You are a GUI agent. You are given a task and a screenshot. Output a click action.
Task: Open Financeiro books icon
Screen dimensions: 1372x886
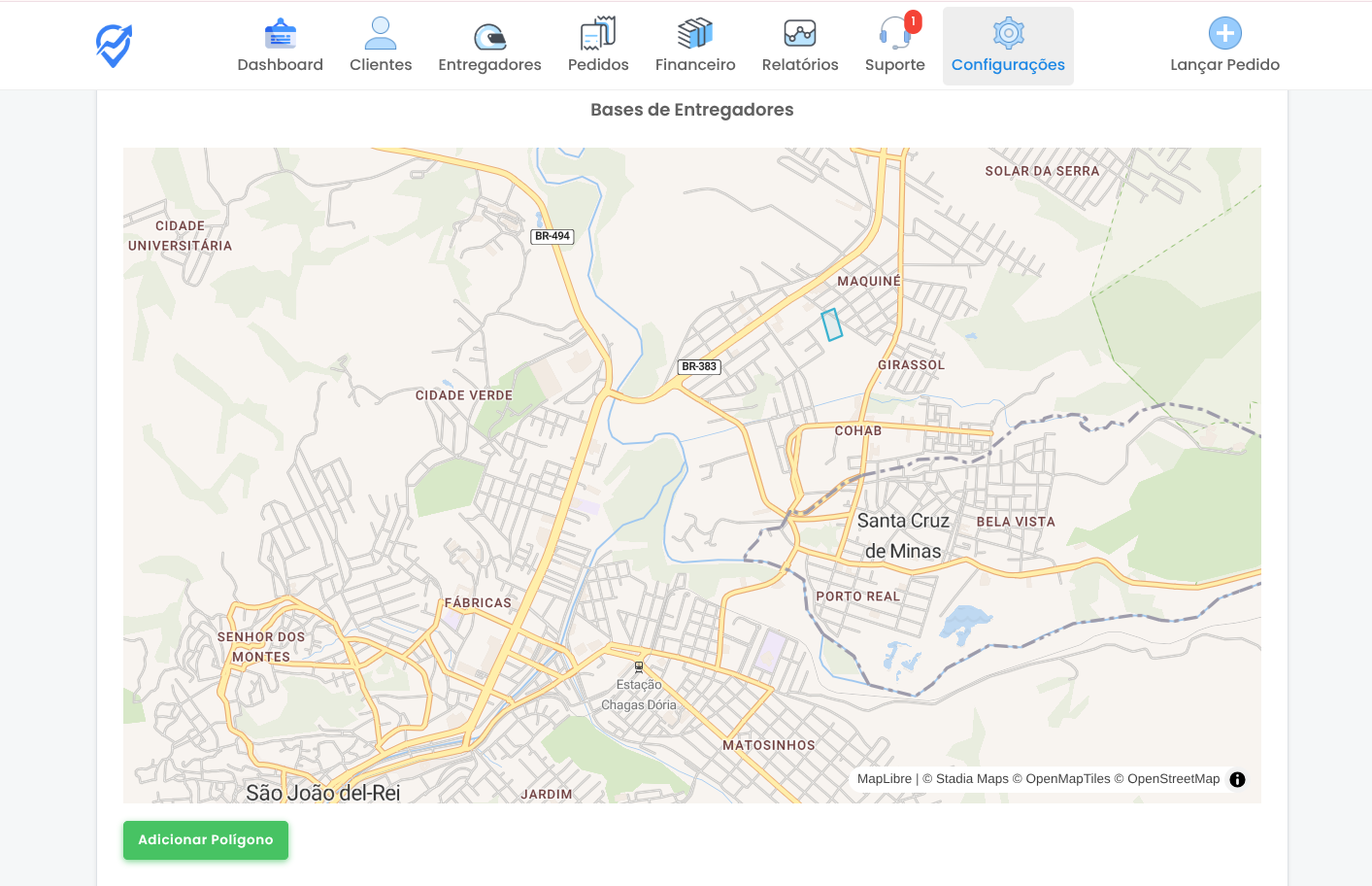click(x=695, y=34)
